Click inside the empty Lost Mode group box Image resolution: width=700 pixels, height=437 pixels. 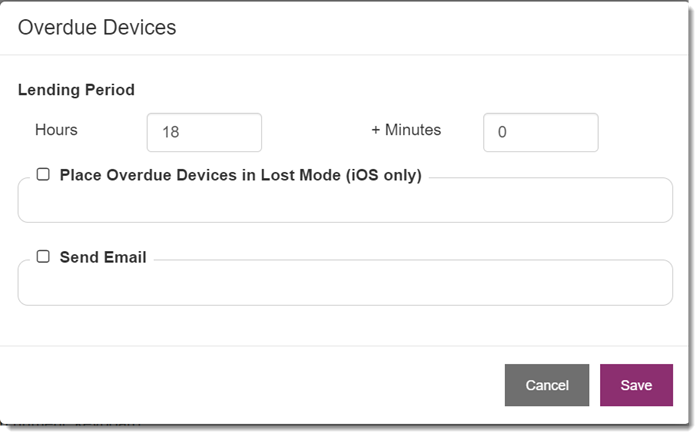click(x=345, y=203)
